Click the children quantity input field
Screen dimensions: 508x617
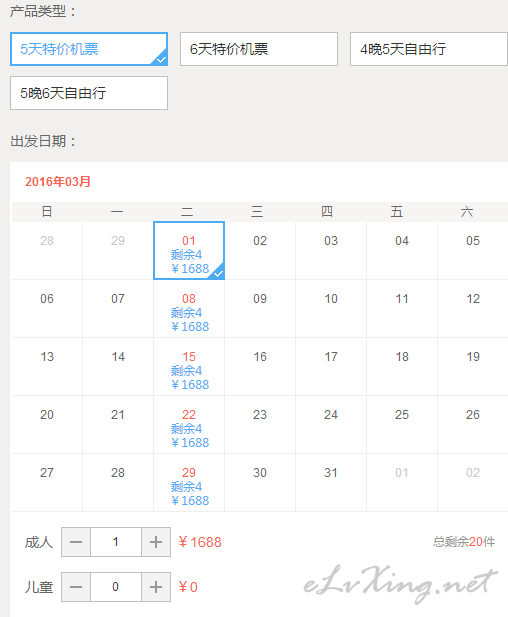(116, 587)
